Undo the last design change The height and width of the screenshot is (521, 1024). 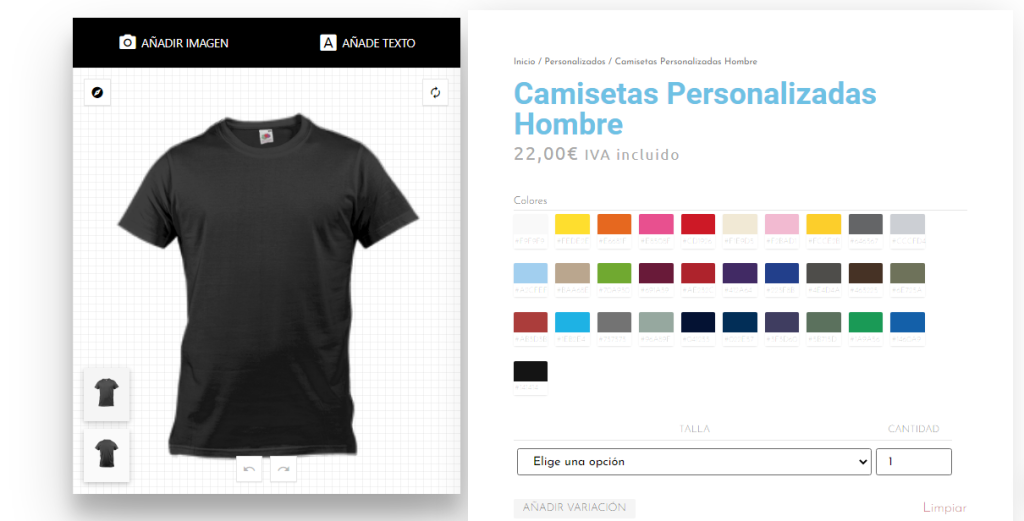tap(249, 469)
